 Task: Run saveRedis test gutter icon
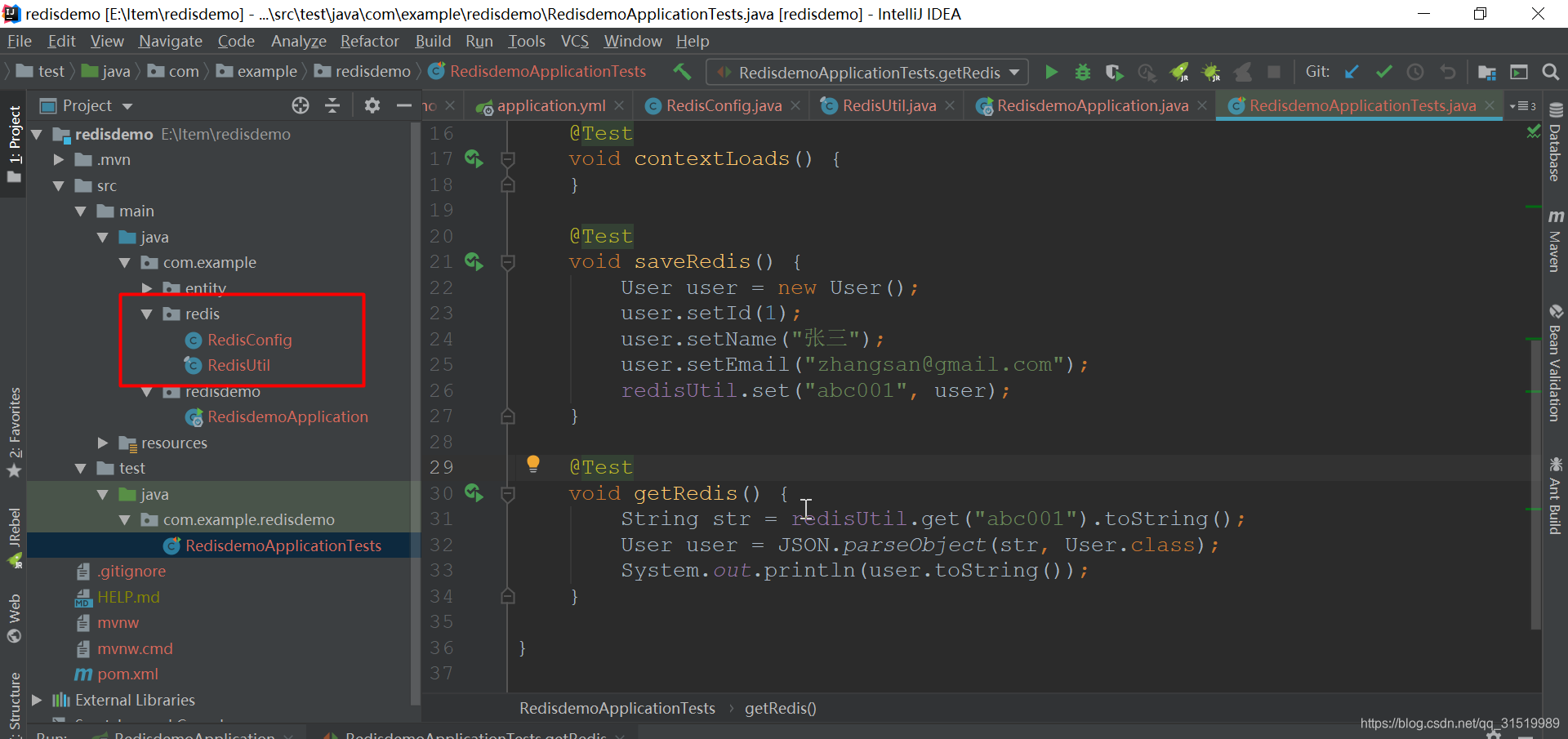[x=474, y=261]
